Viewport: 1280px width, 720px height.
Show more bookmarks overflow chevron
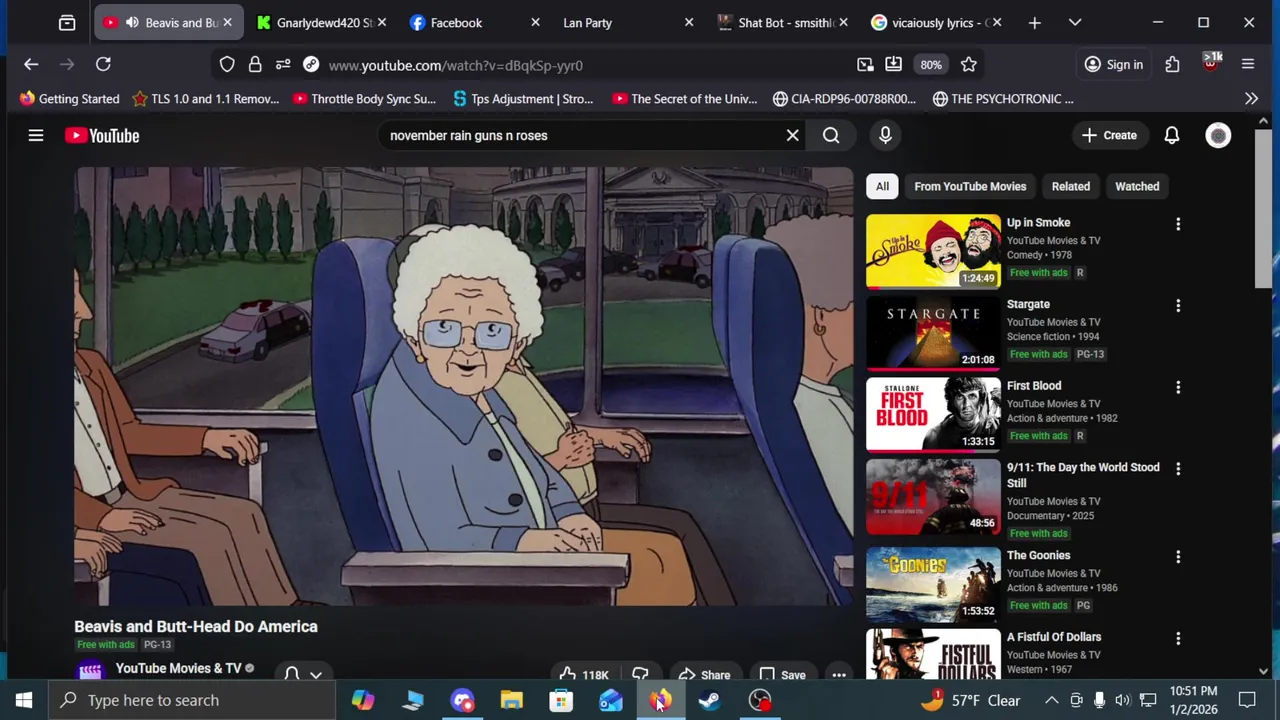click(x=1251, y=99)
